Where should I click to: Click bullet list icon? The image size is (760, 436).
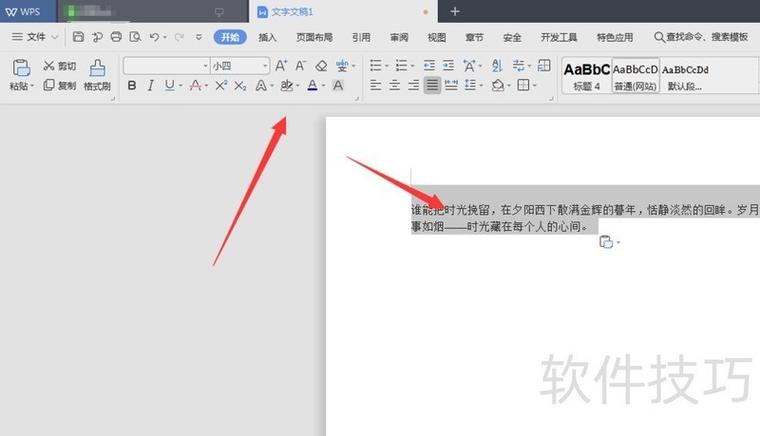point(376,65)
